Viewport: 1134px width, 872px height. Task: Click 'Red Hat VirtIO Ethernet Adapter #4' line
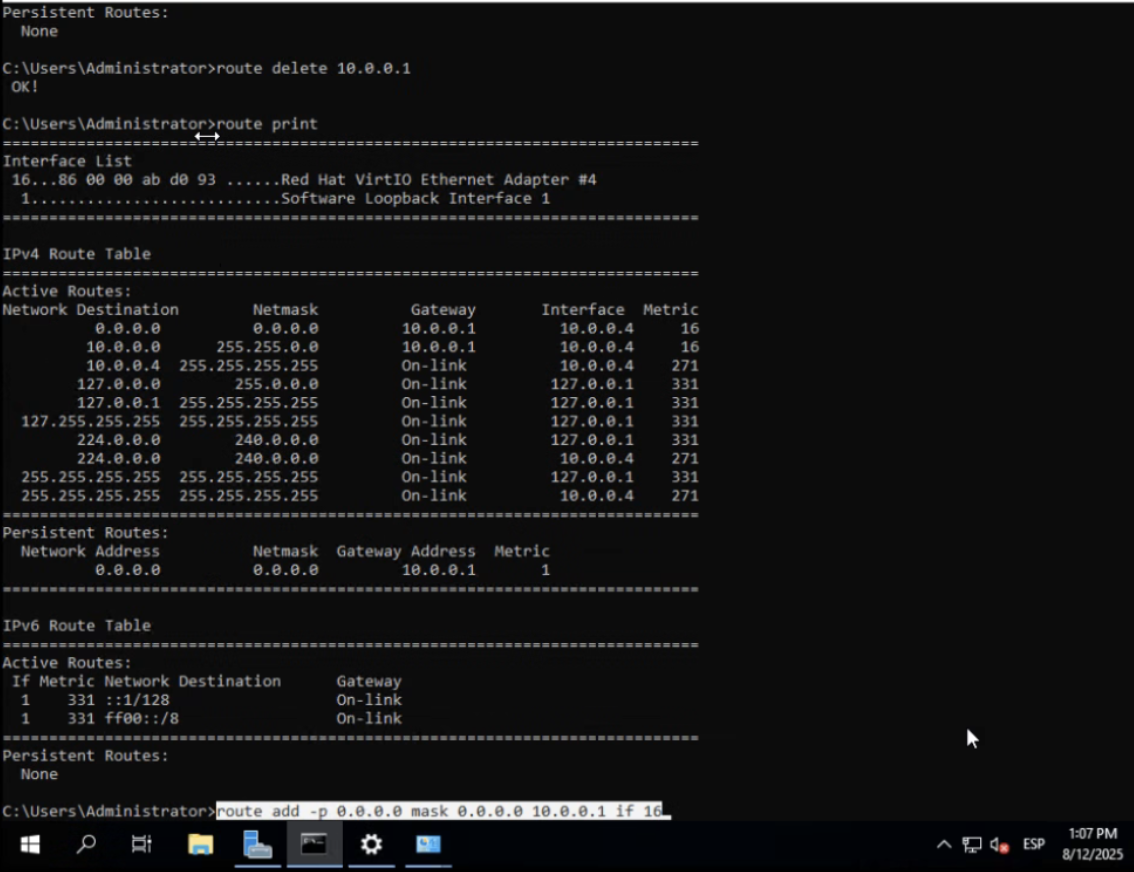point(304,179)
